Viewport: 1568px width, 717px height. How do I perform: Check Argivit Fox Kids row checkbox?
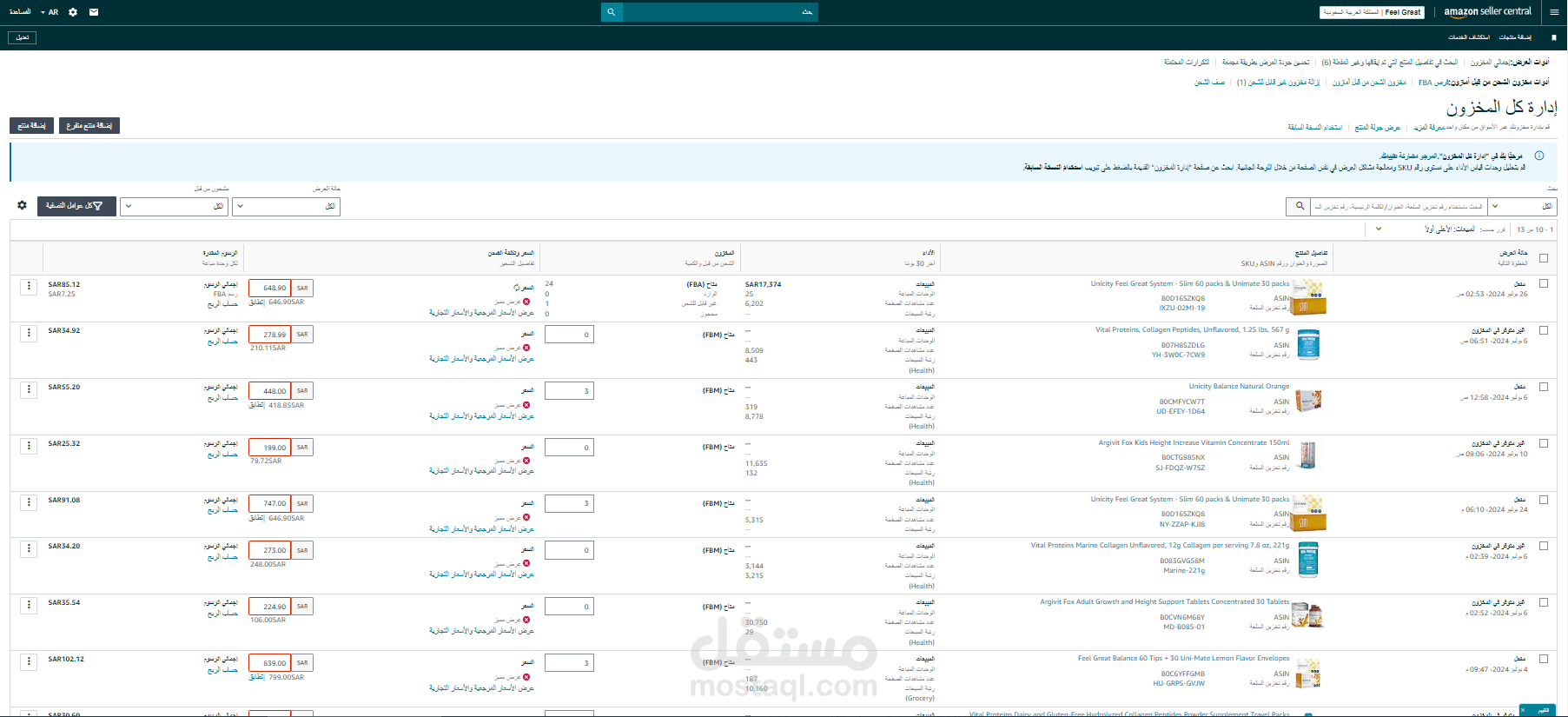pos(1544,443)
